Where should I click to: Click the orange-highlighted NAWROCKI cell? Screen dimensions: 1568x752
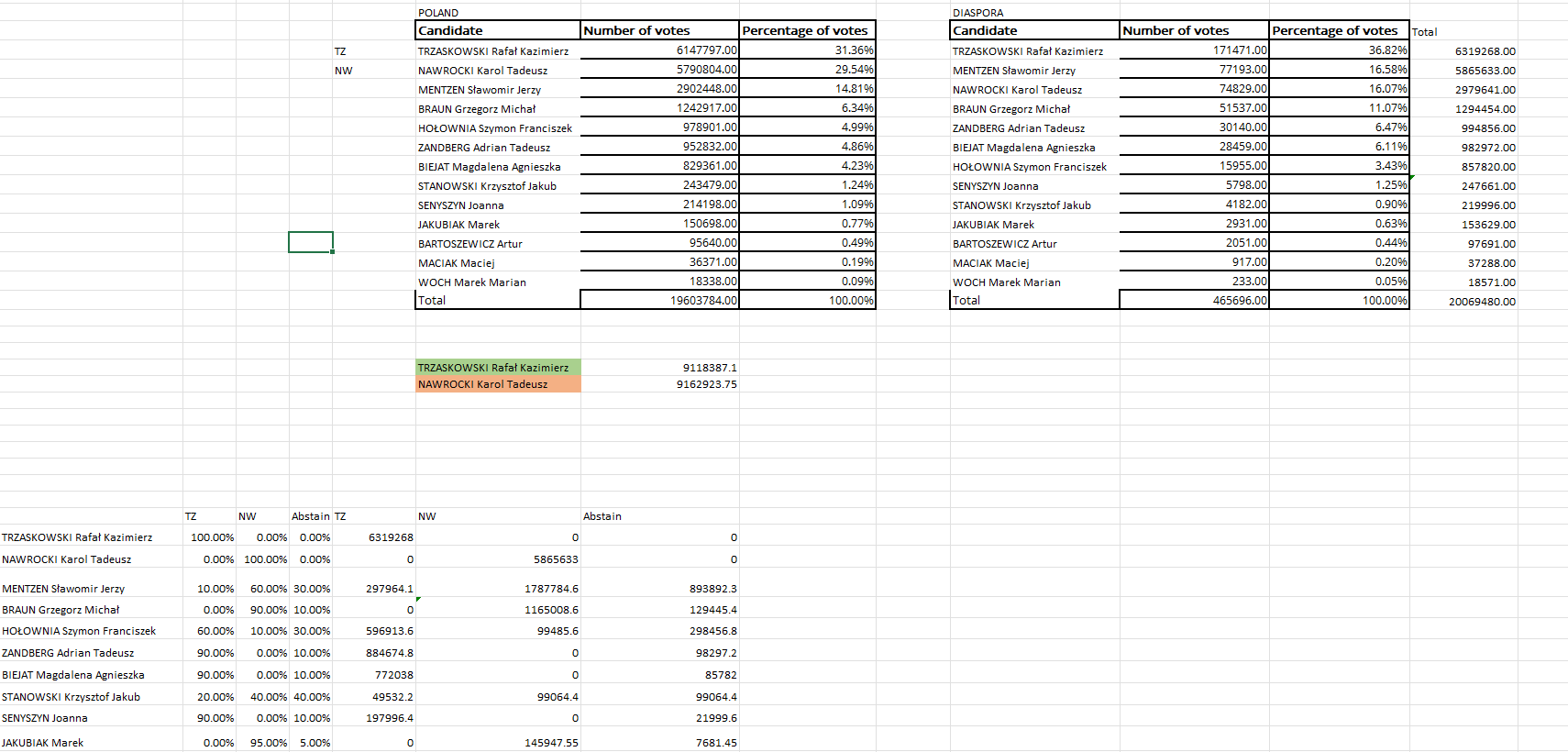point(497,384)
